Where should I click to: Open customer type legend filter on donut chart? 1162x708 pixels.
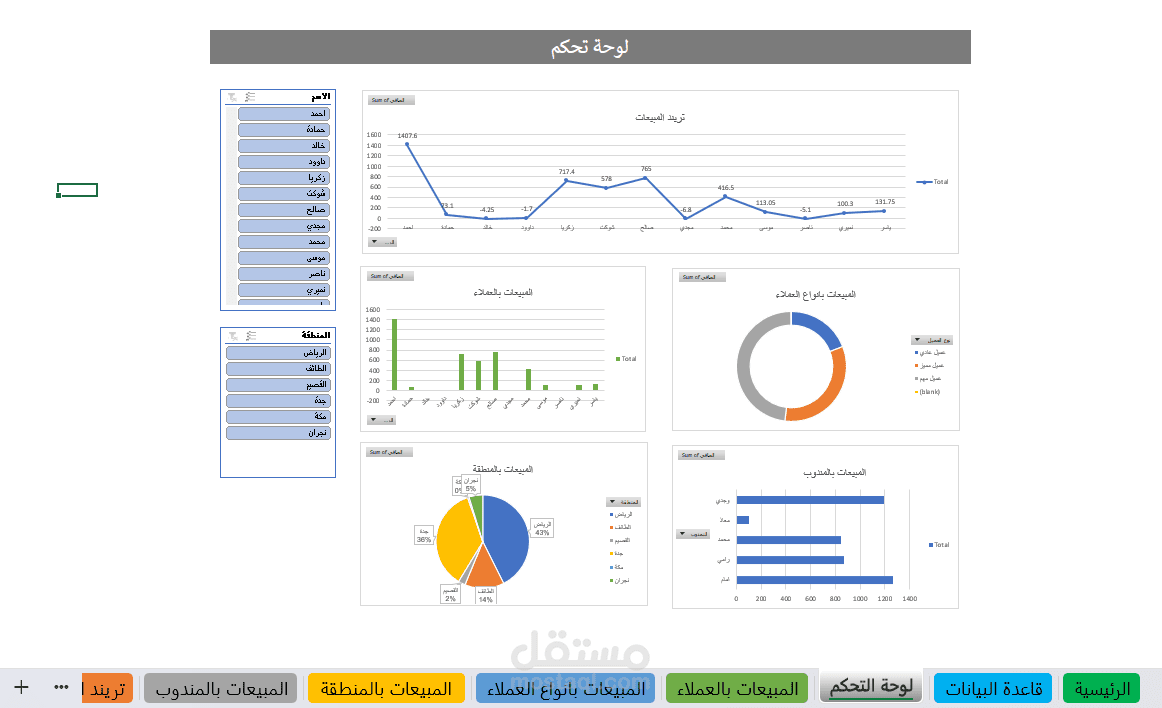pos(932,340)
